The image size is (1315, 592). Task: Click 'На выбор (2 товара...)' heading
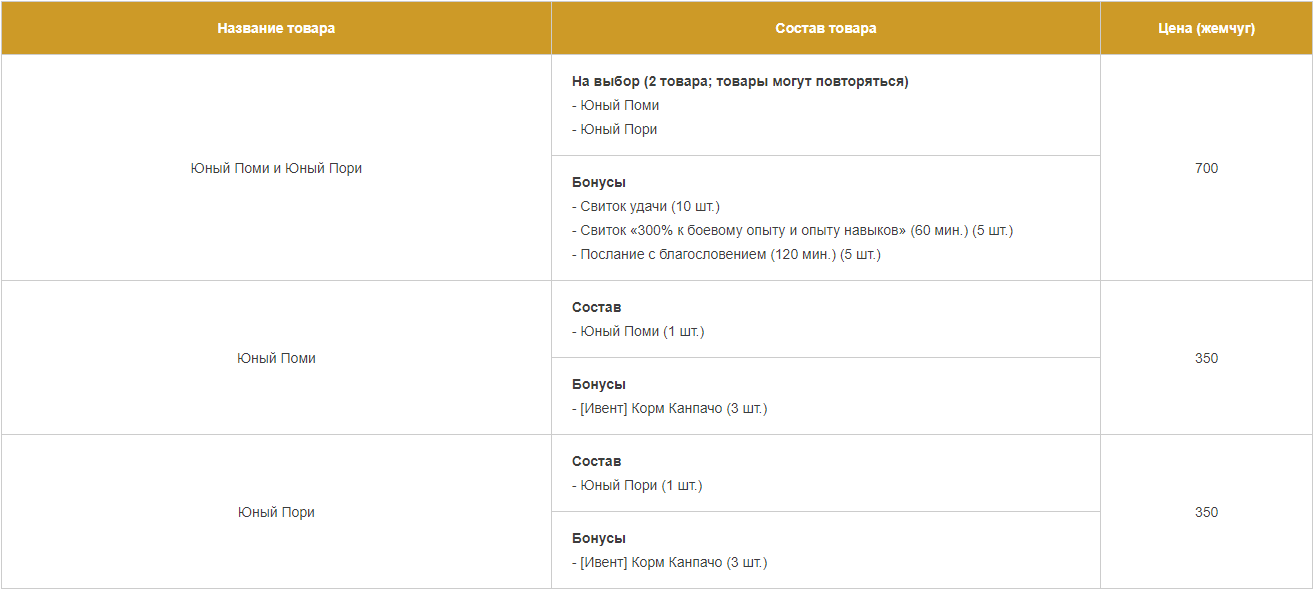[x=740, y=81]
